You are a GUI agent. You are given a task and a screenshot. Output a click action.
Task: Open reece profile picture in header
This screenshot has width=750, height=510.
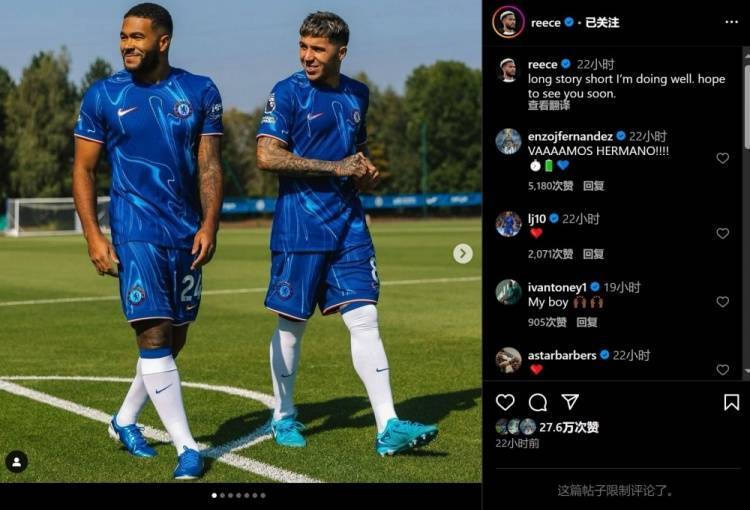point(508,22)
